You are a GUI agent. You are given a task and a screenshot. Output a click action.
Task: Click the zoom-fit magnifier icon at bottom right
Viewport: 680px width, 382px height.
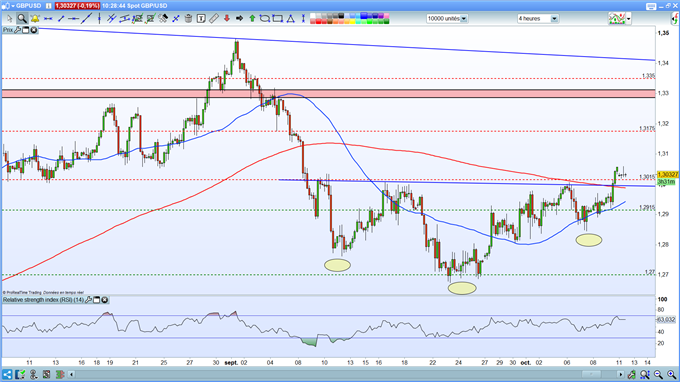[x=645, y=375]
